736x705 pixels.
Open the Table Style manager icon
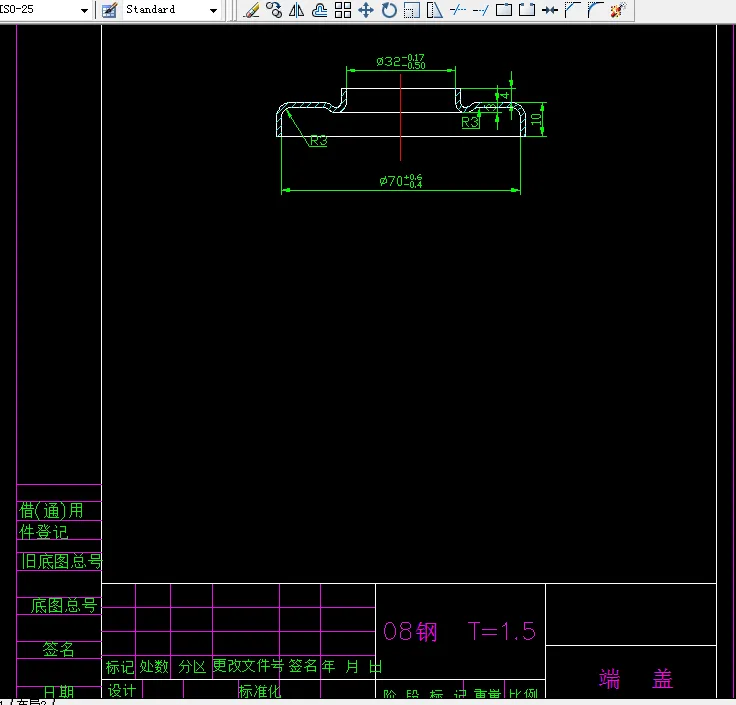(109, 10)
